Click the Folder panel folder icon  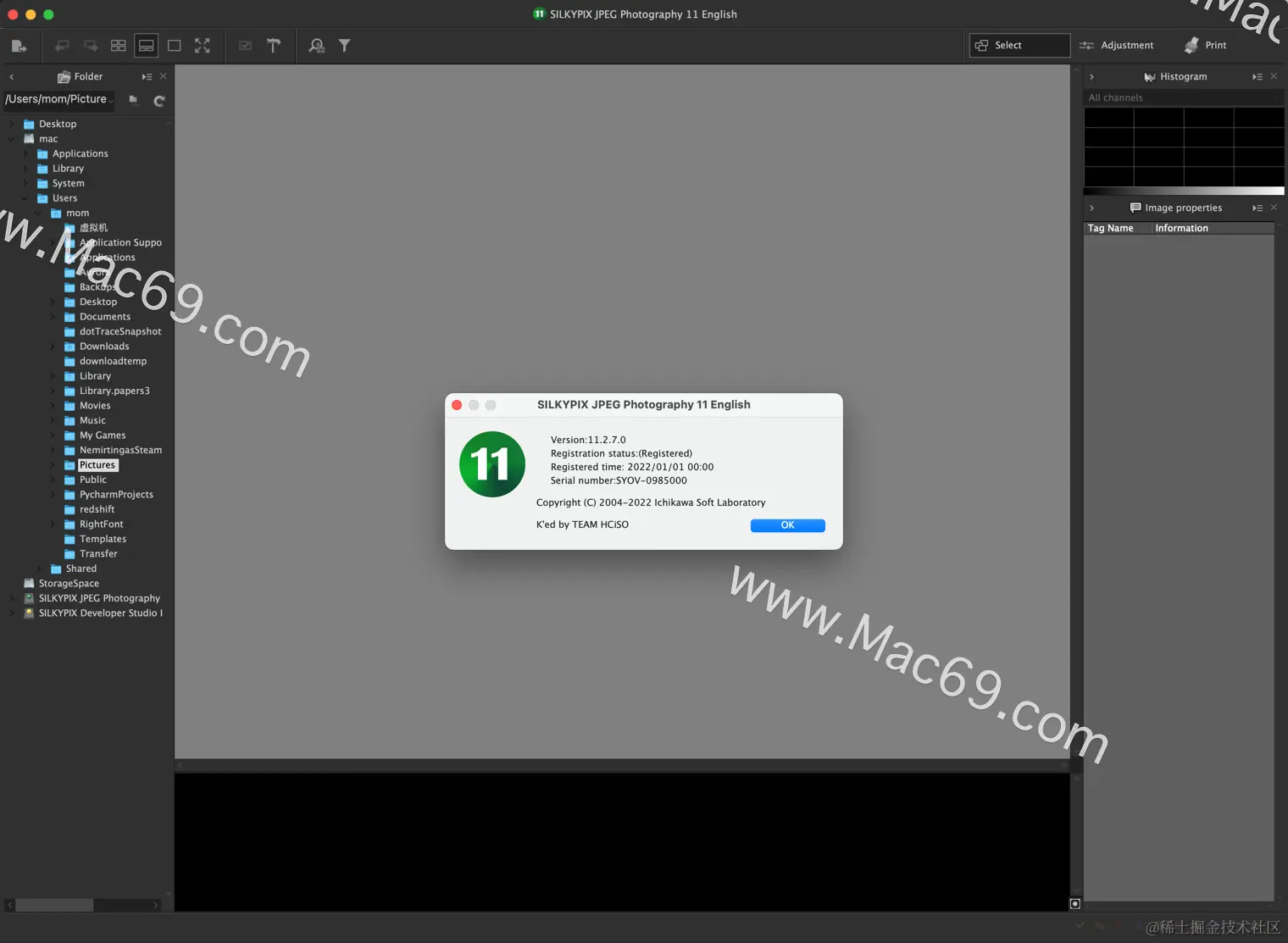pos(64,77)
